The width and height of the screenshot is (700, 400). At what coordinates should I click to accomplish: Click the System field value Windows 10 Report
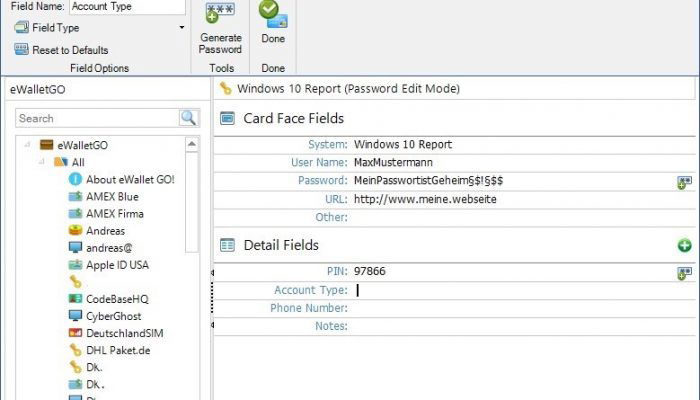403,145
